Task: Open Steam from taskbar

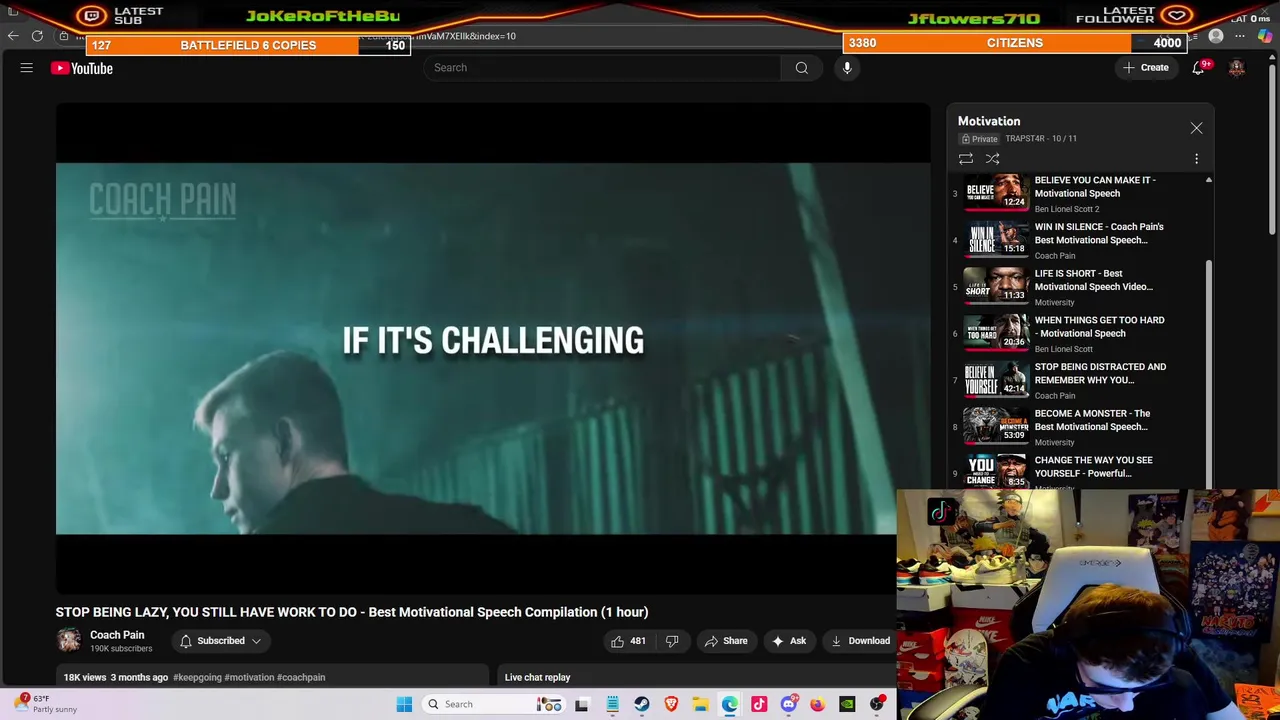Action: (641, 704)
